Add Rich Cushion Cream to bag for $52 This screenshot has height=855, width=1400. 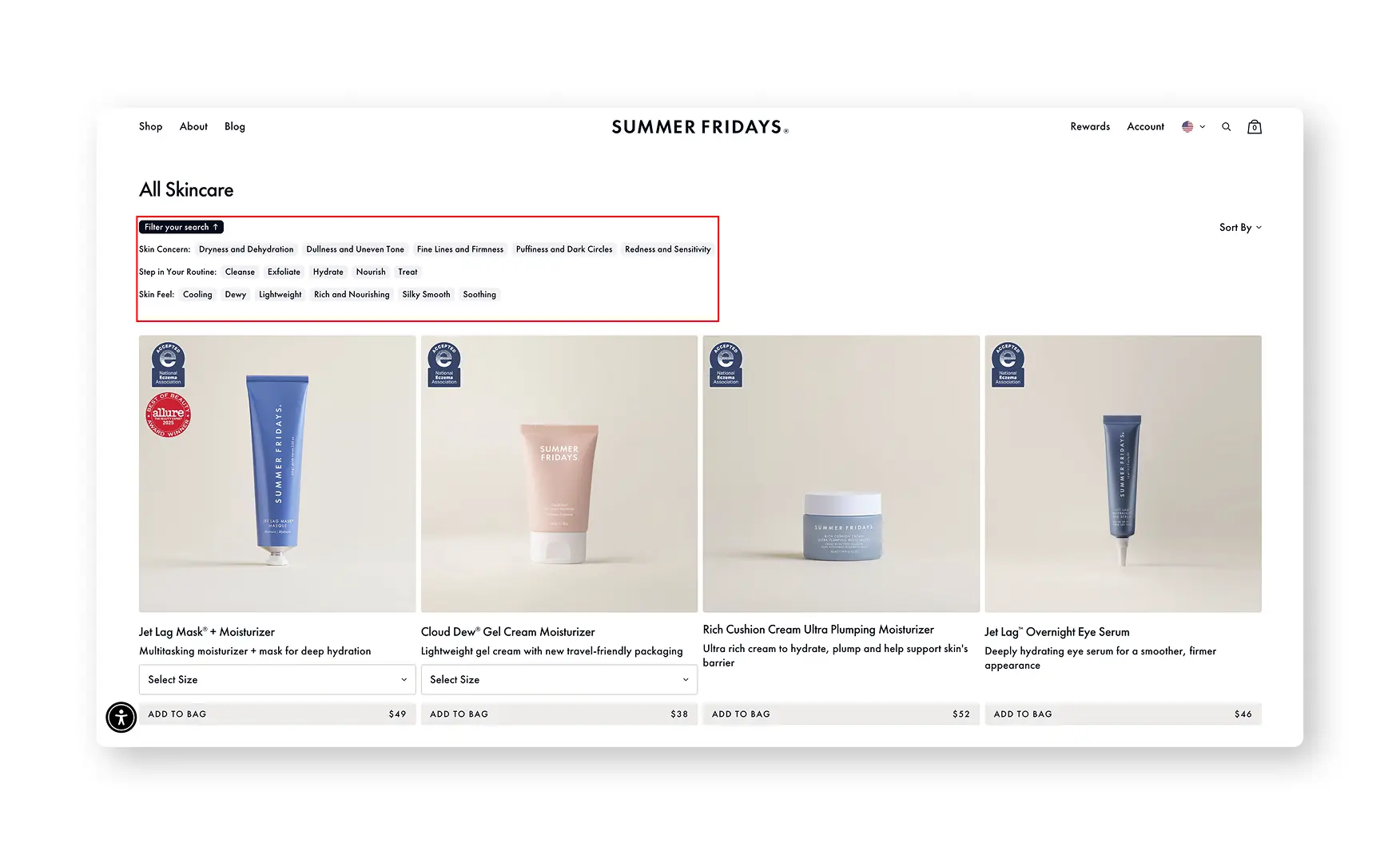[x=841, y=714]
